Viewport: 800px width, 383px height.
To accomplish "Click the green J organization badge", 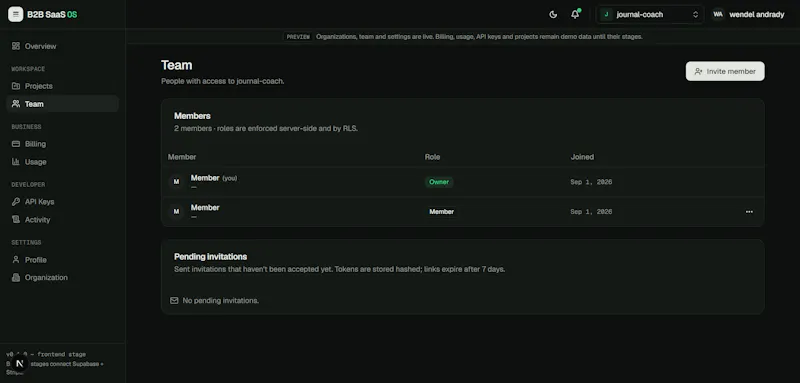I will click(x=606, y=14).
